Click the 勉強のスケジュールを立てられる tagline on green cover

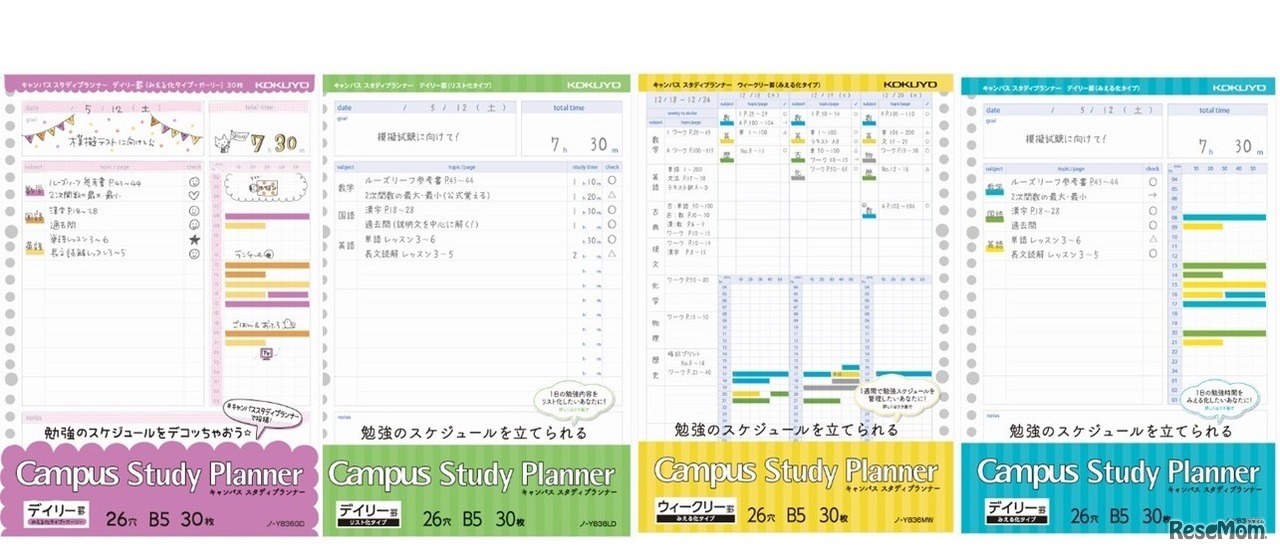474,433
